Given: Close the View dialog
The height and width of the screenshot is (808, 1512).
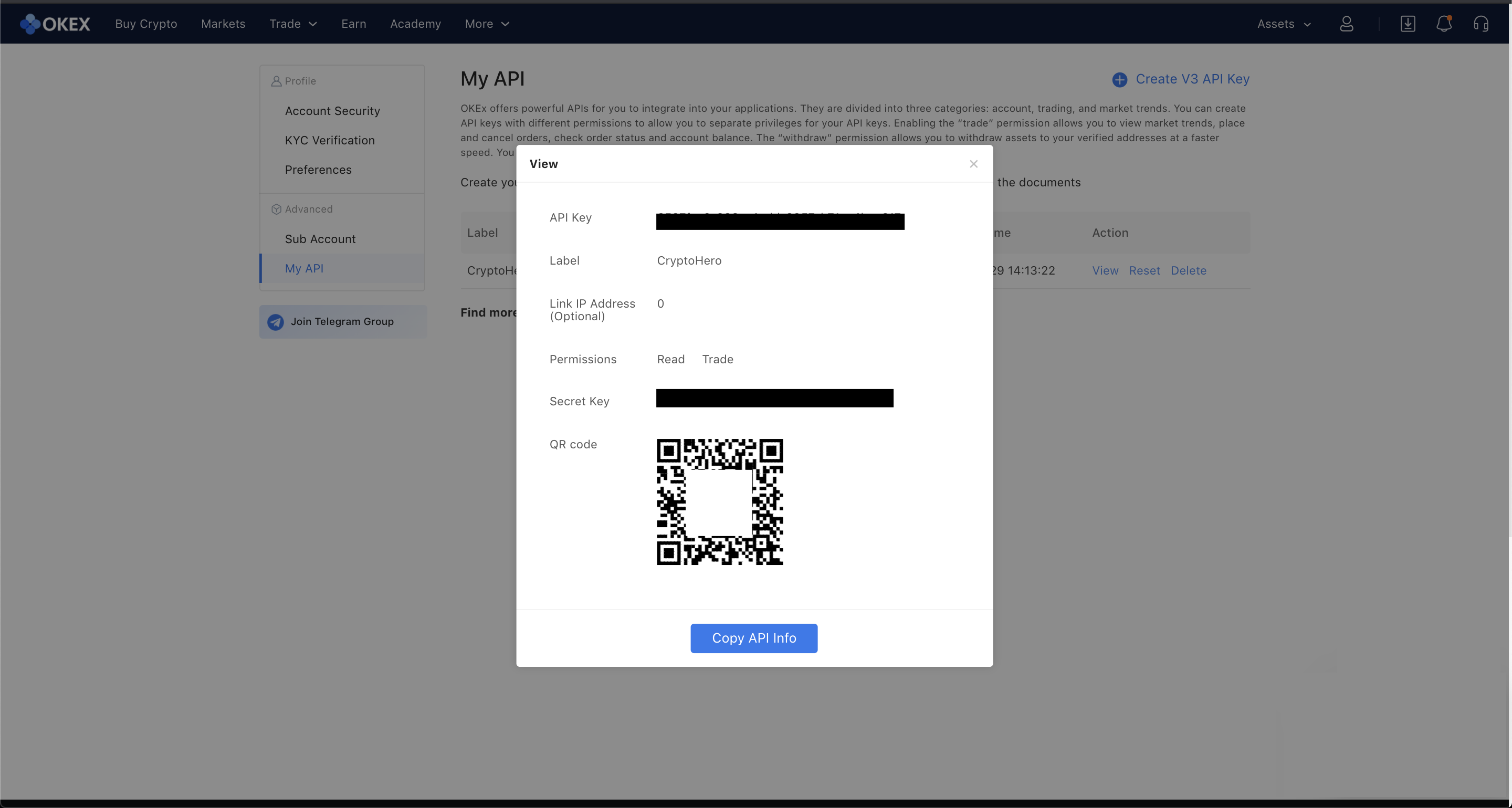Looking at the screenshot, I should point(974,164).
